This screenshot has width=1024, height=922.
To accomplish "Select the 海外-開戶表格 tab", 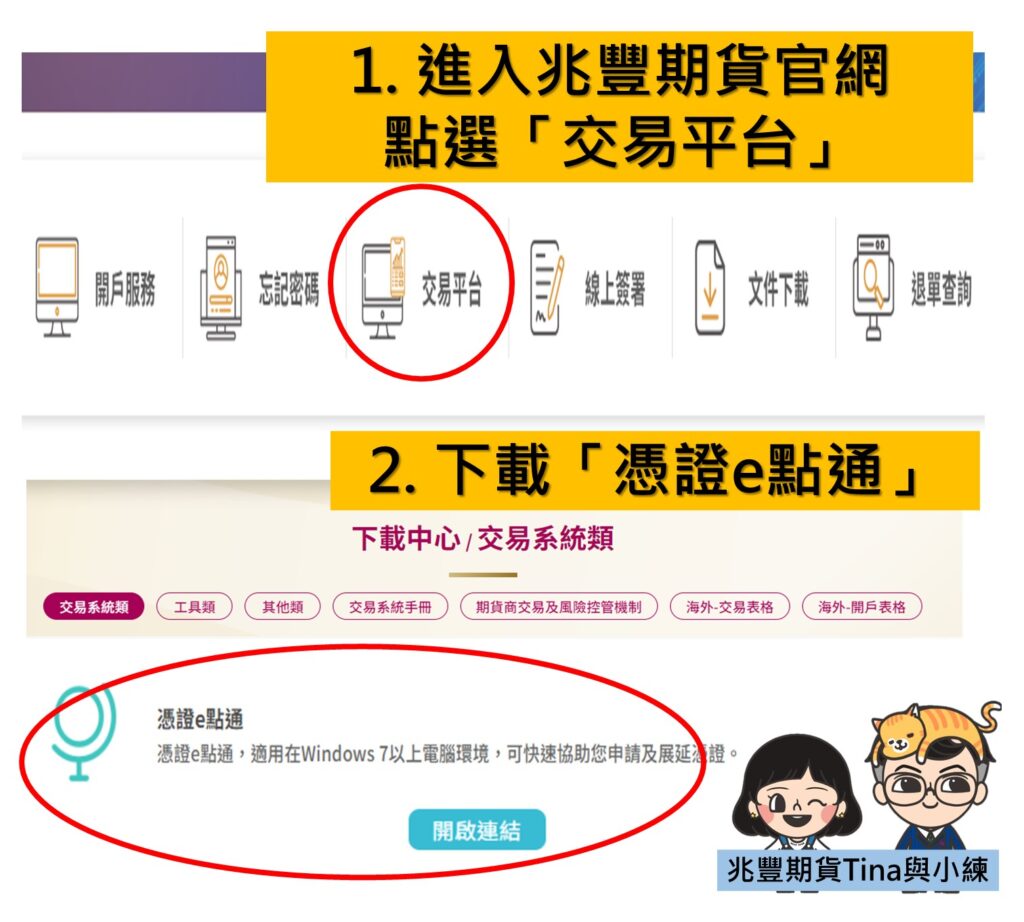I will pos(862,607).
